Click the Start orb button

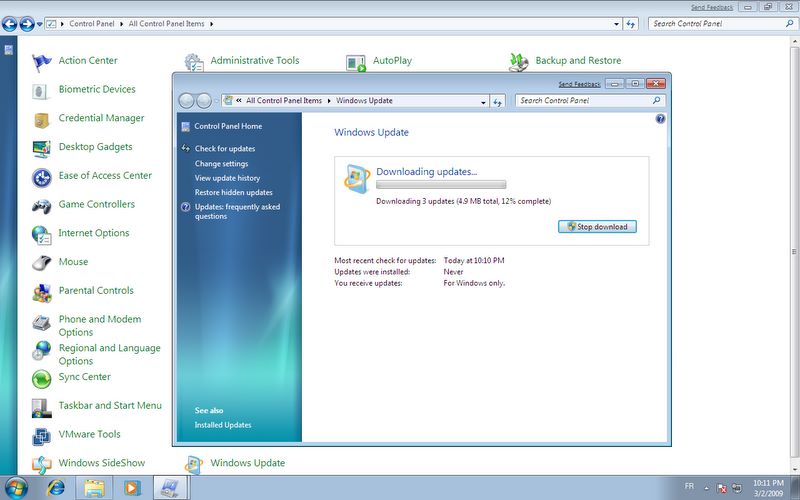point(16,488)
